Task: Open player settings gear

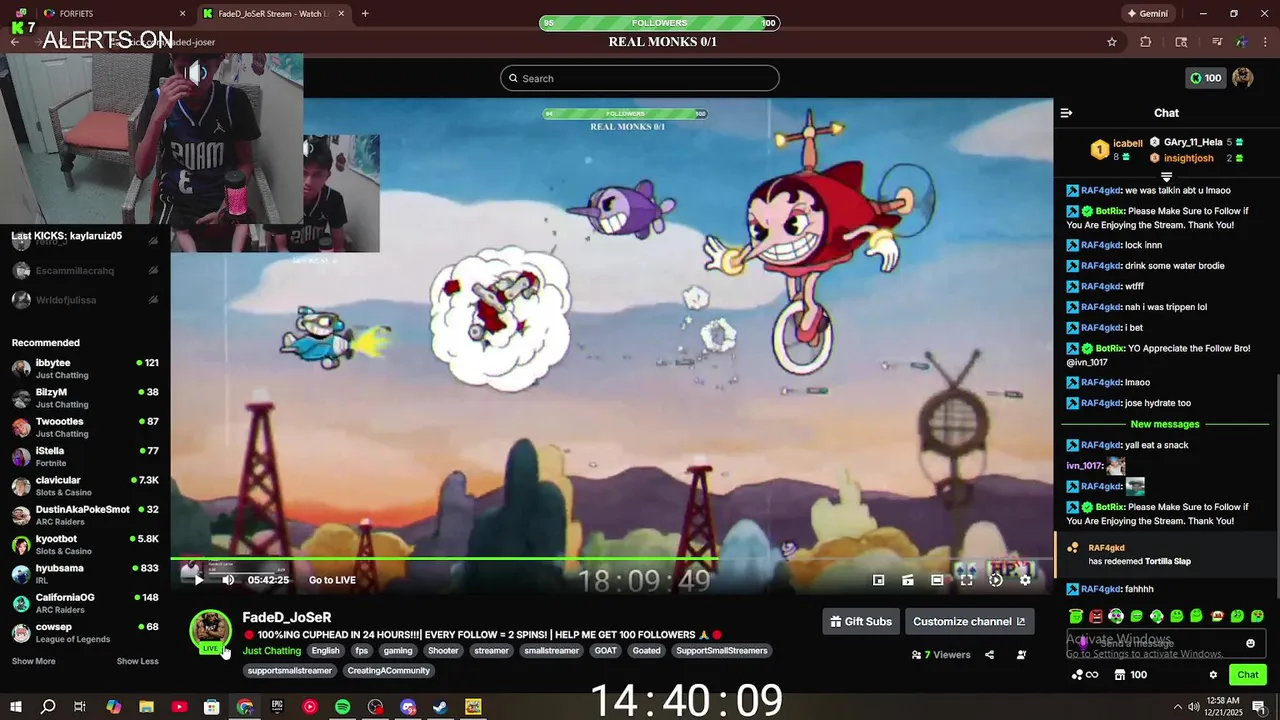Action: [1025, 580]
